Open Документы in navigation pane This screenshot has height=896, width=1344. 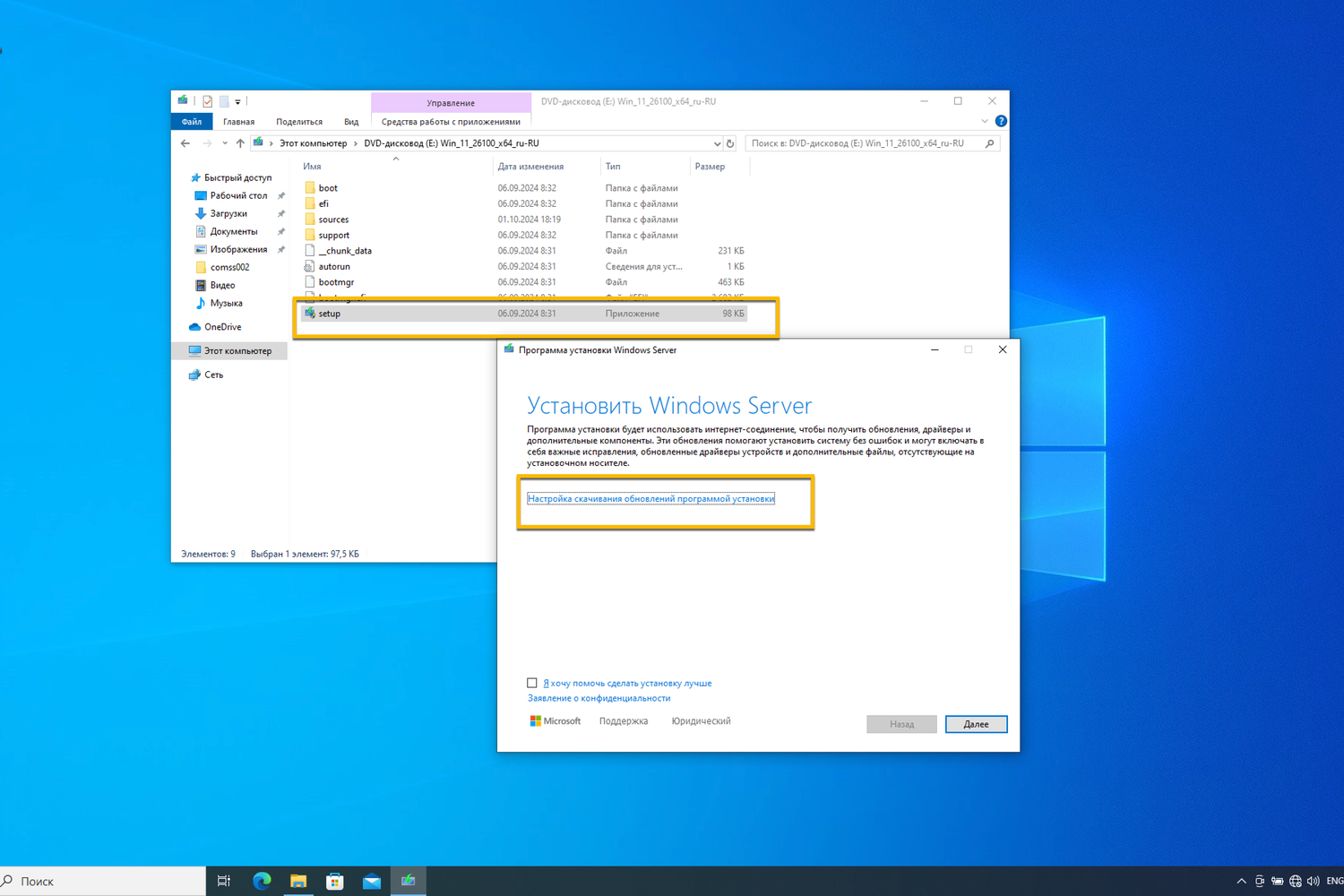pyautogui.click(x=233, y=231)
